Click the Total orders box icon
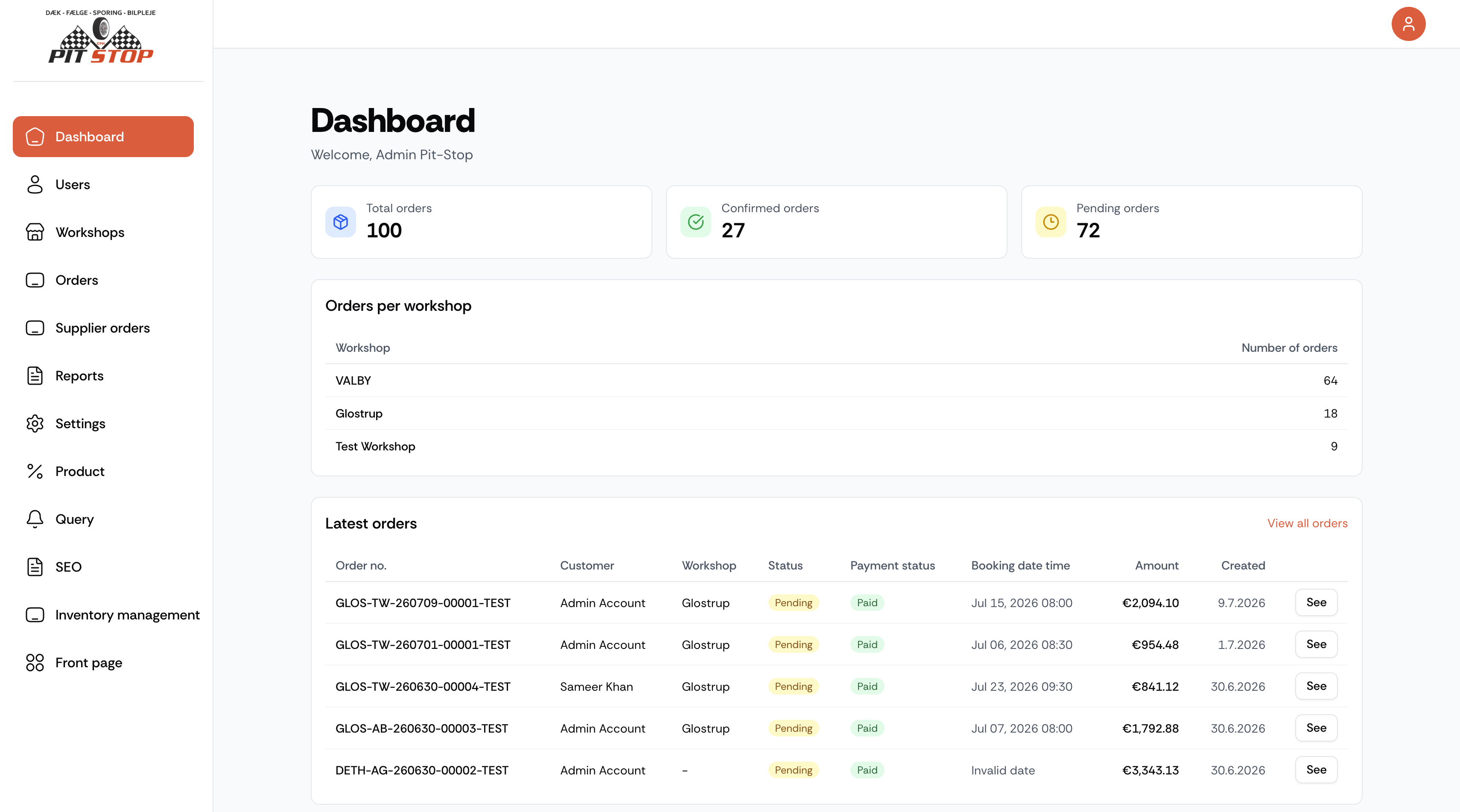The image size is (1460, 812). 341,222
